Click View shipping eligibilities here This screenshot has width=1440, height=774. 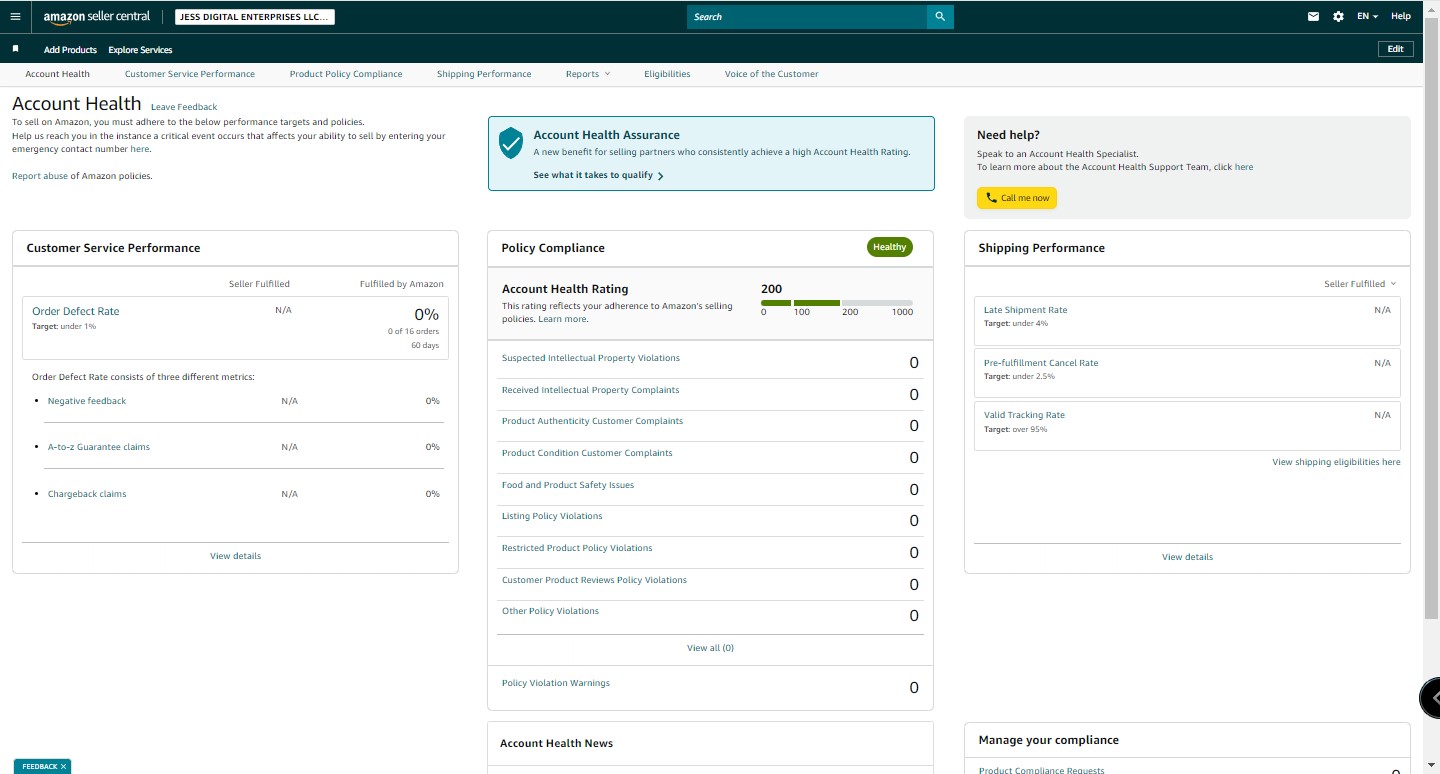[1336, 462]
